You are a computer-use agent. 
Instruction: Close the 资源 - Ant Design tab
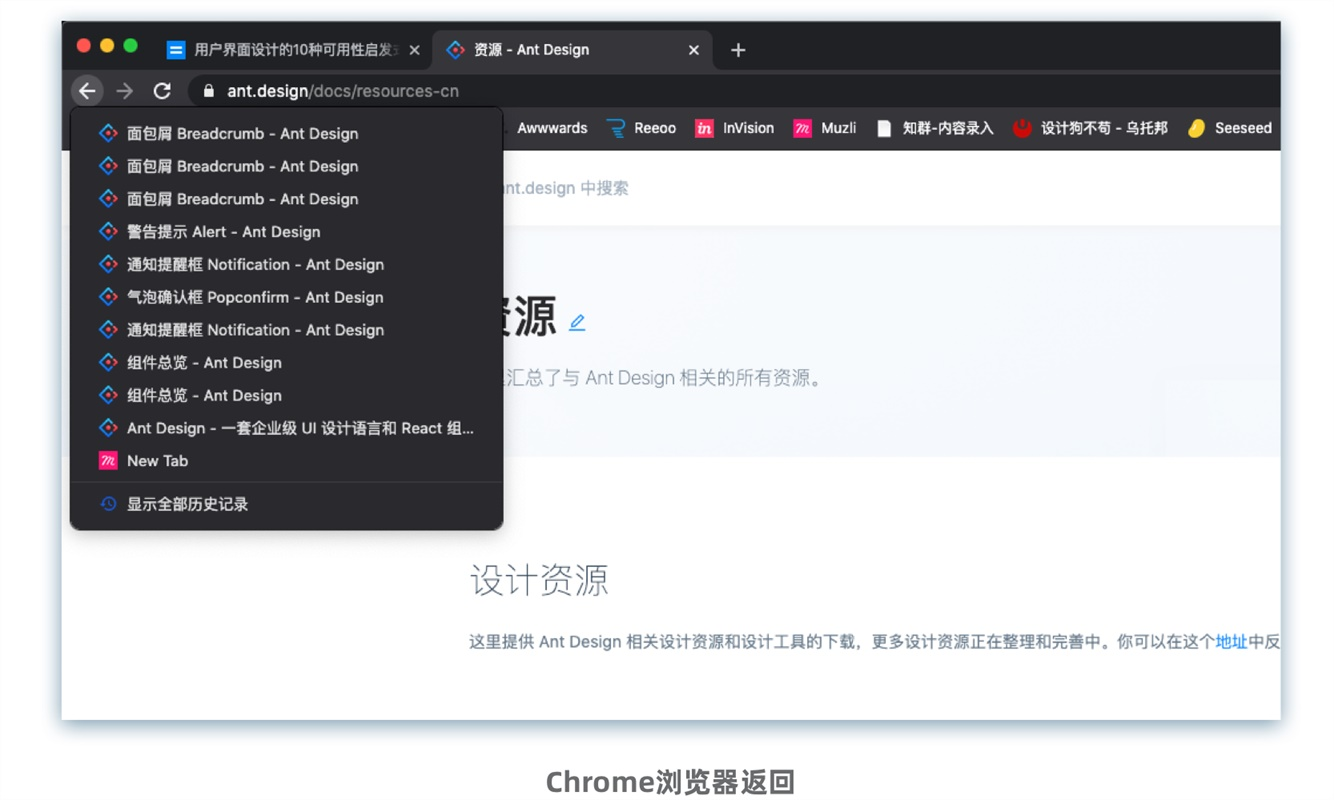[693, 50]
